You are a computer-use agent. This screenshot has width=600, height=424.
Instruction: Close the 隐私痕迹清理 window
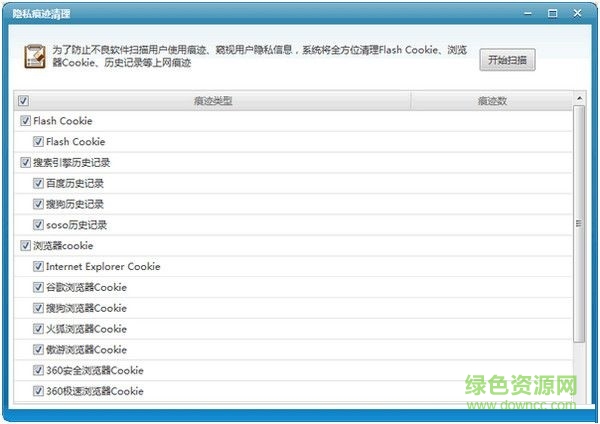point(577,13)
